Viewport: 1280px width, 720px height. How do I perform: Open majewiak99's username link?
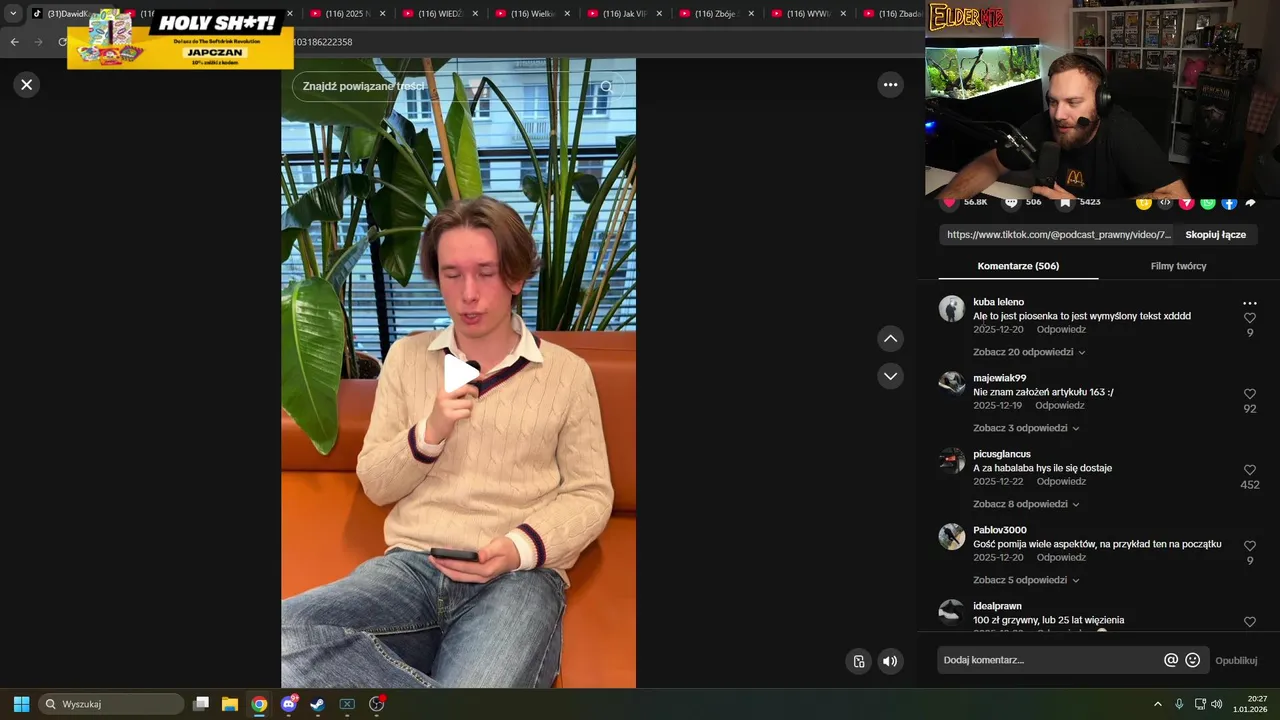(999, 378)
